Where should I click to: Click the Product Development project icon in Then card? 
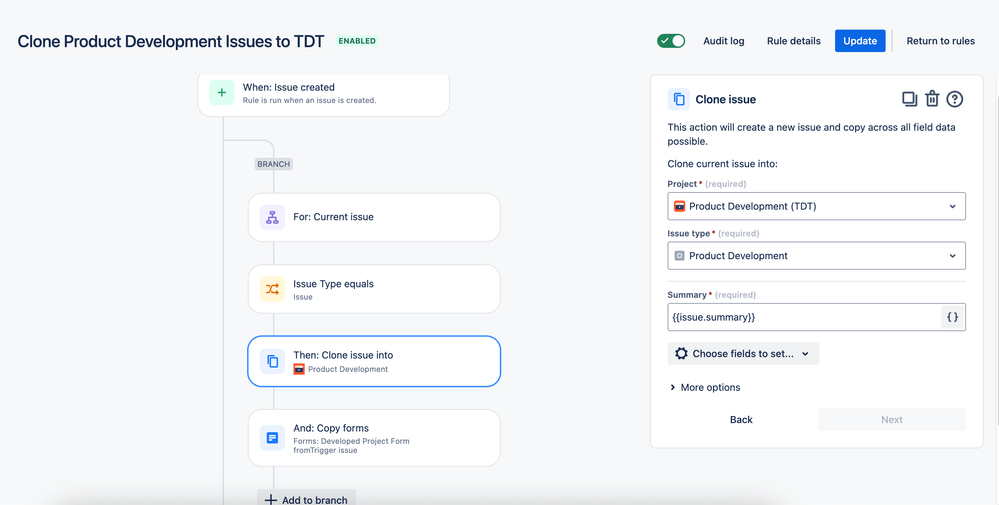[x=299, y=369]
